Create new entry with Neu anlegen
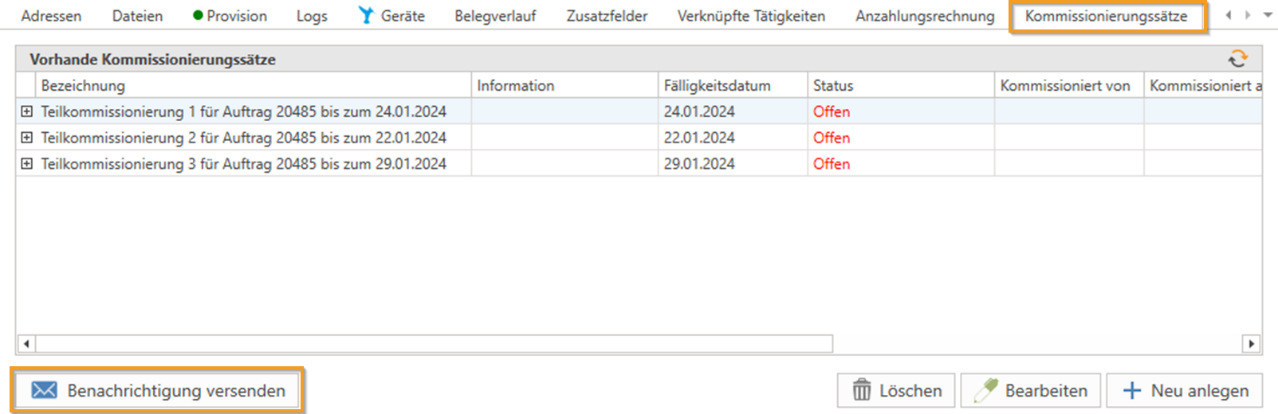 1185,391
